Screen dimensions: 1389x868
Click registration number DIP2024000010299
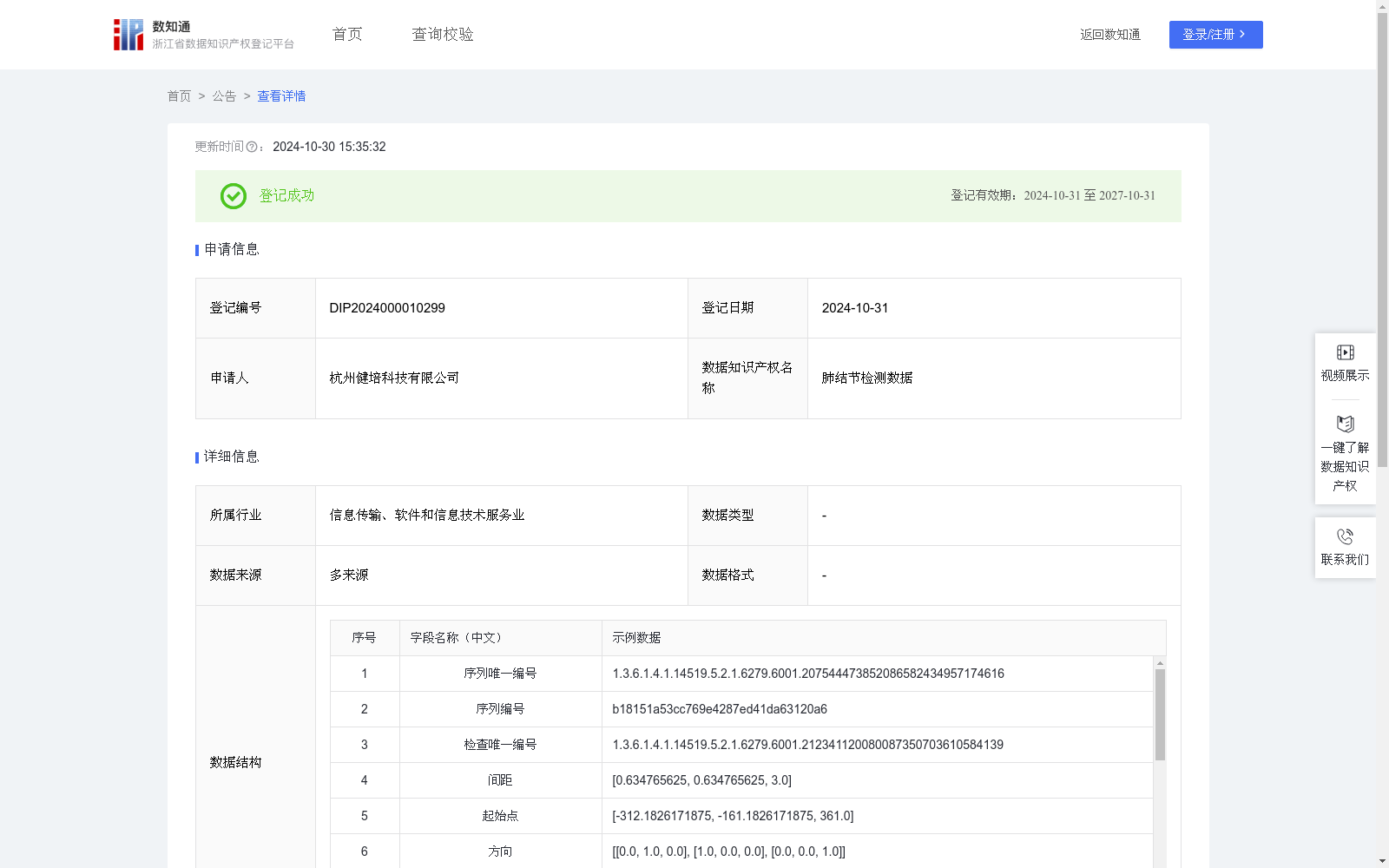tap(387, 308)
